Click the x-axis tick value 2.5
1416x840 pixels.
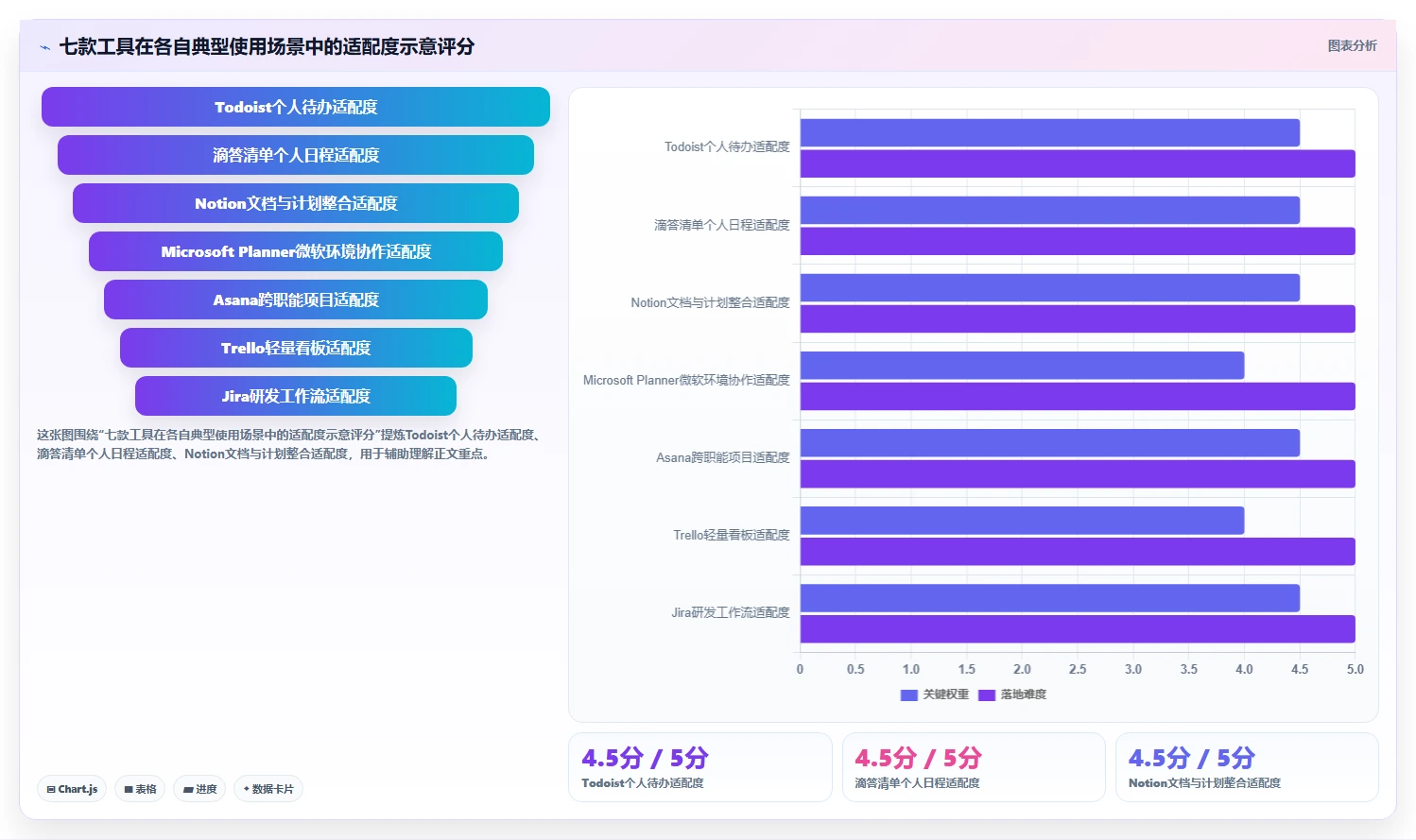tap(1078, 669)
